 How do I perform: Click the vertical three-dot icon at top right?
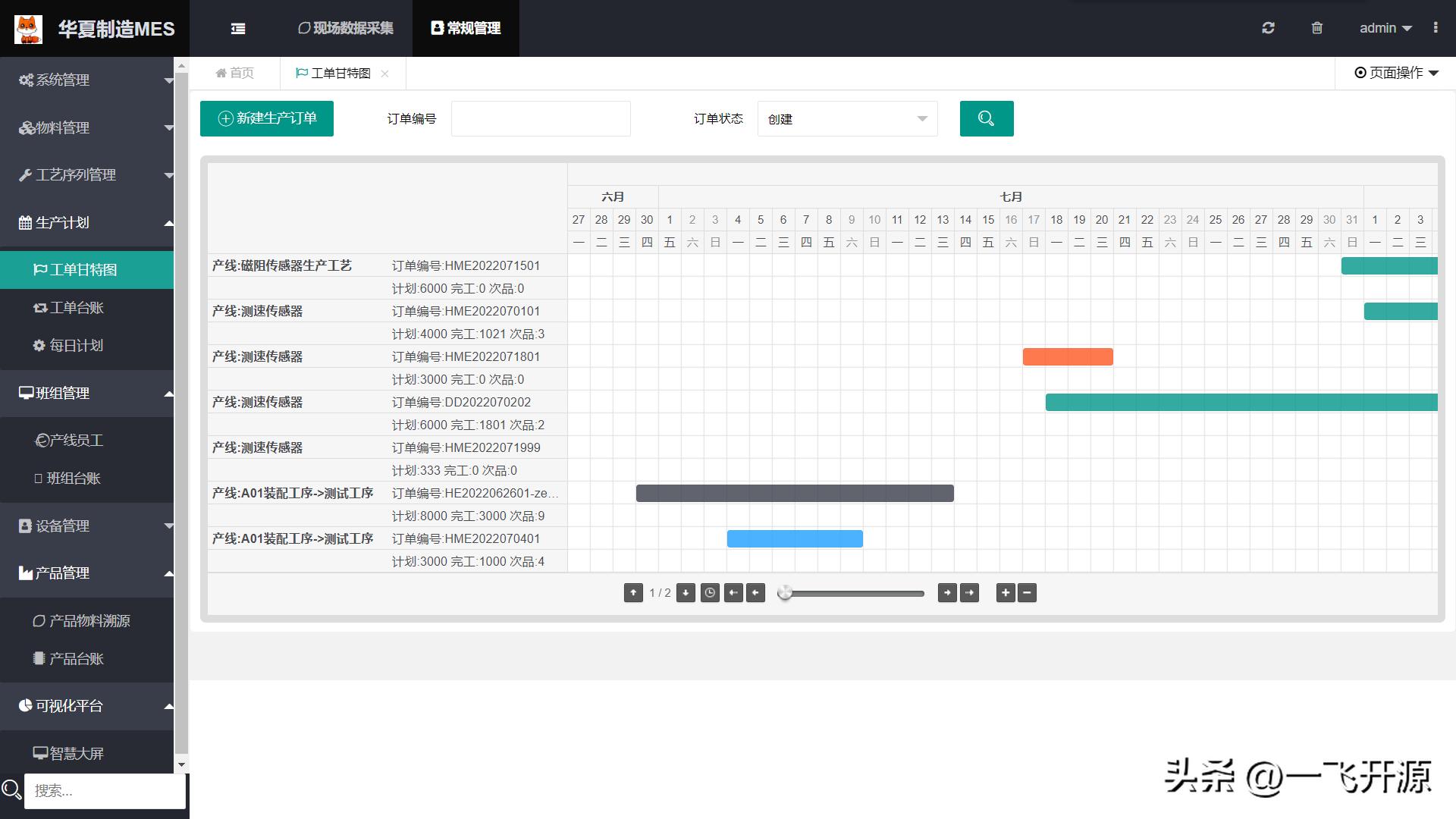pyautogui.click(x=1436, y=28)
